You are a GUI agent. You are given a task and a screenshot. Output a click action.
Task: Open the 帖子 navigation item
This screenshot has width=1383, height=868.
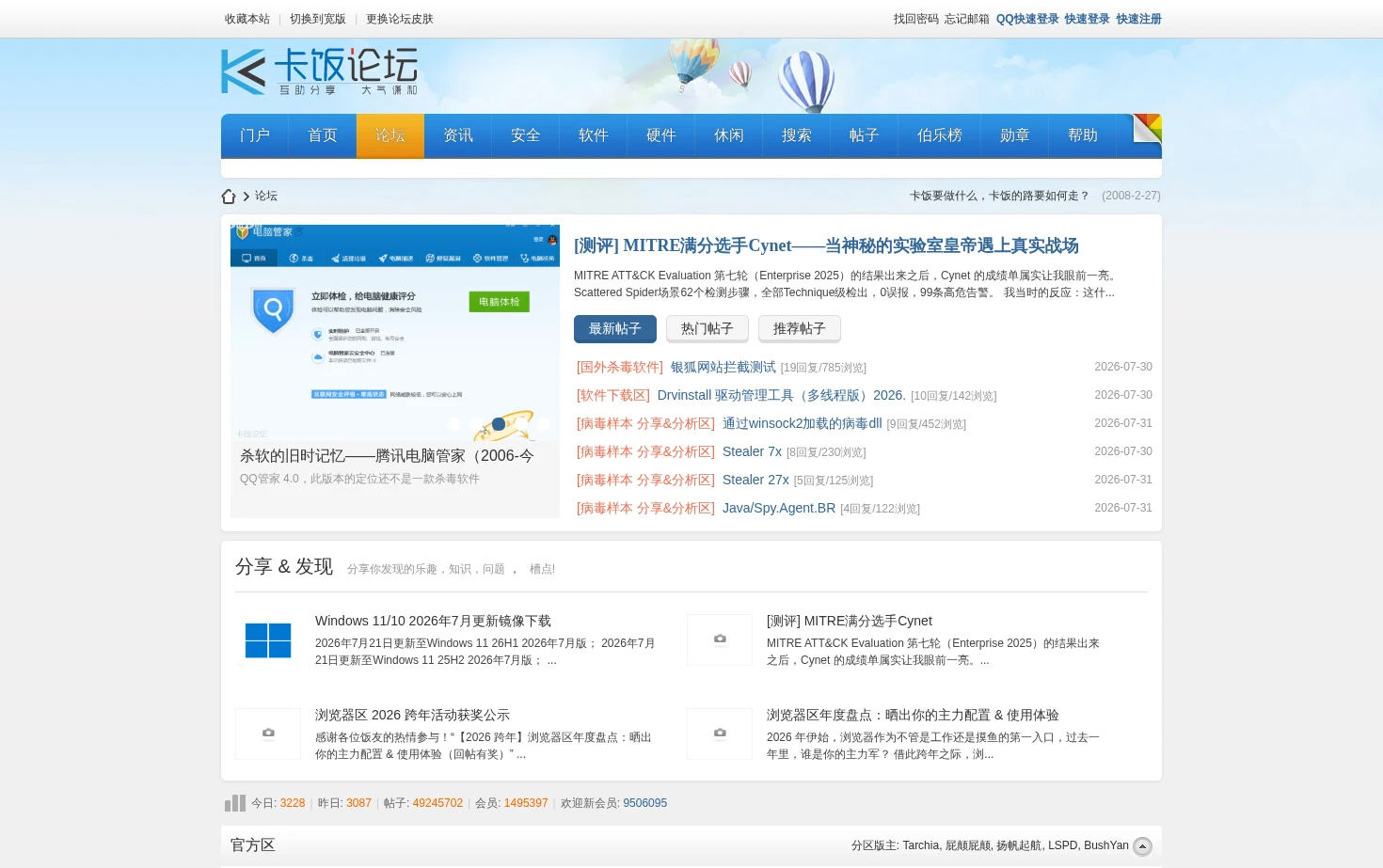865,135
